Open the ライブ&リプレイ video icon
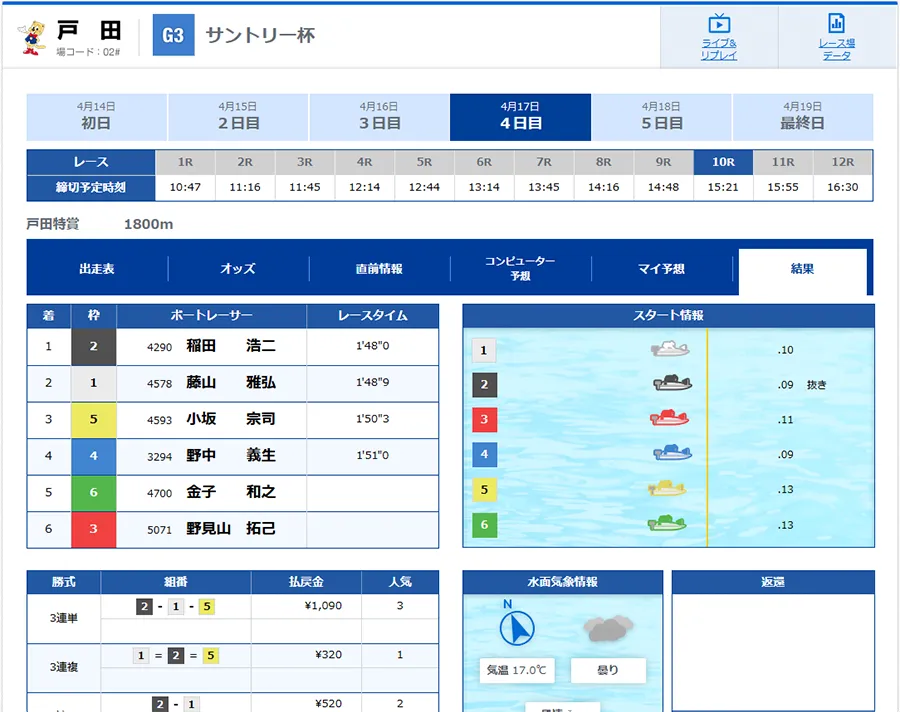 [718, 24]
